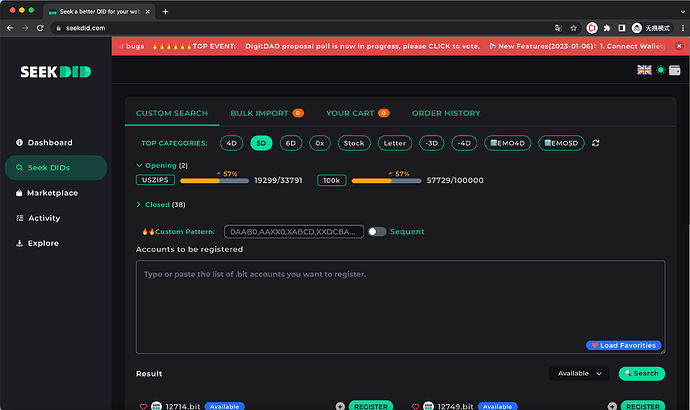Collapse the Opening section
Screen dimensions: 690x410
(x=162, y=165)
